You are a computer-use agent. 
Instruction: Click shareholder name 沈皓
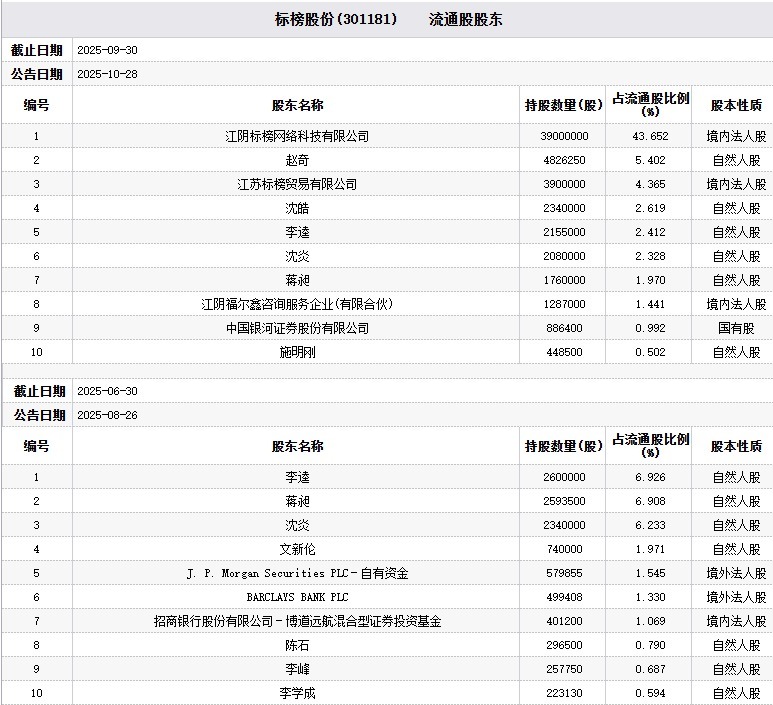pos(297,208)
